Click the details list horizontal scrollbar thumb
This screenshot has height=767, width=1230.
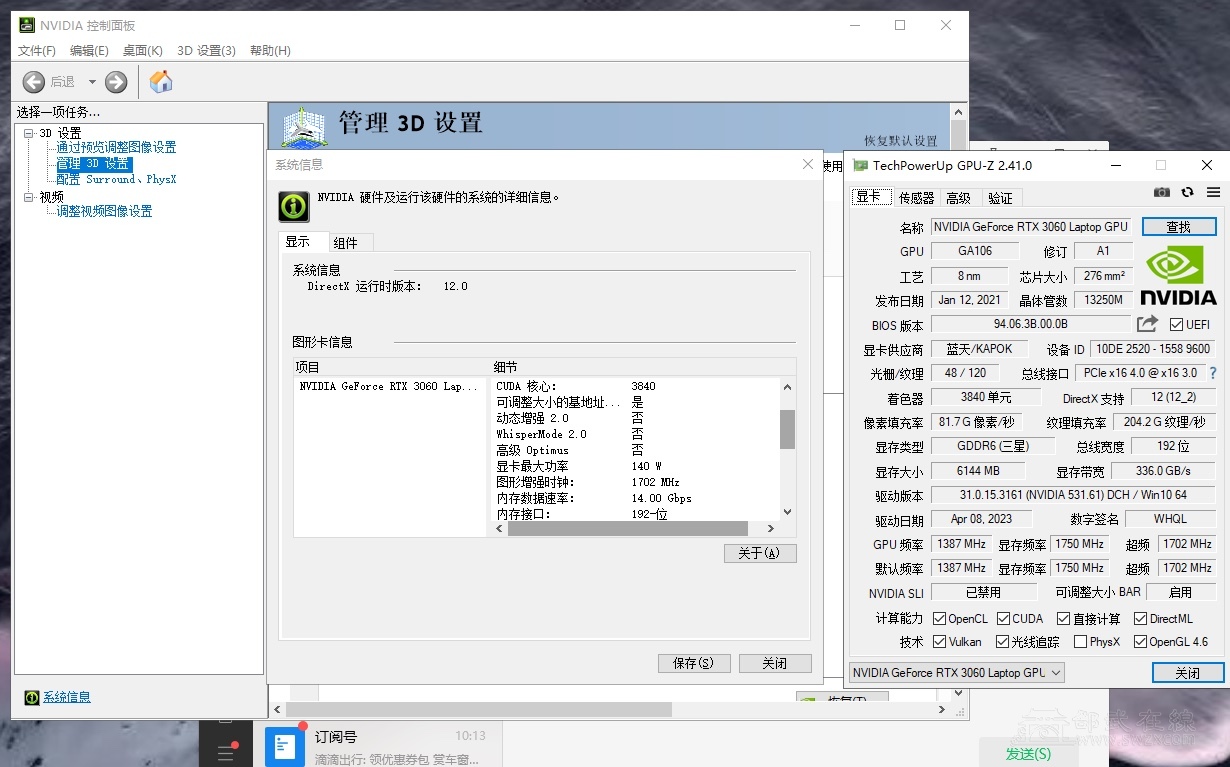pos(628,529)
